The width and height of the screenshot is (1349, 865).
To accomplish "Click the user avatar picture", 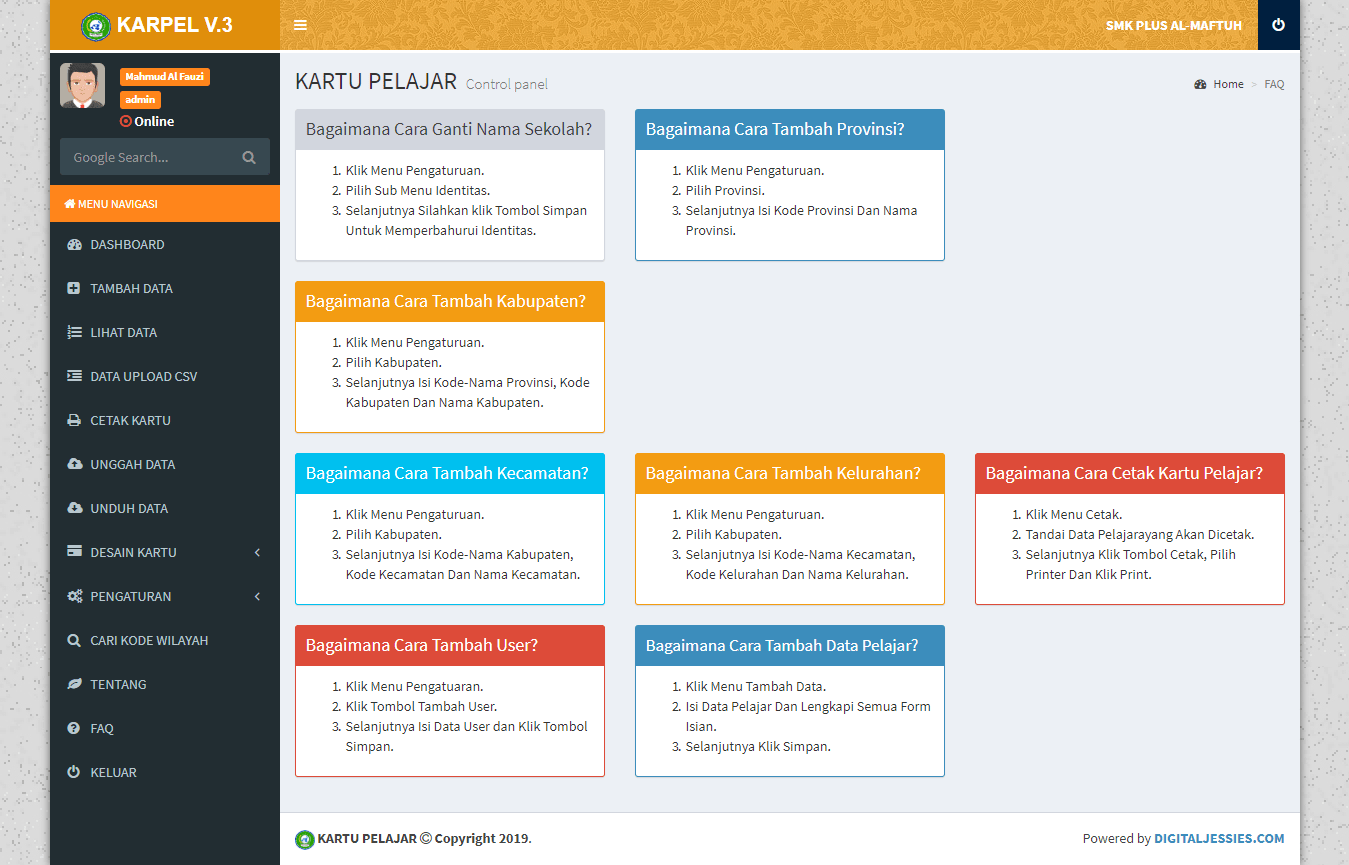I will [x=82, y=86].
